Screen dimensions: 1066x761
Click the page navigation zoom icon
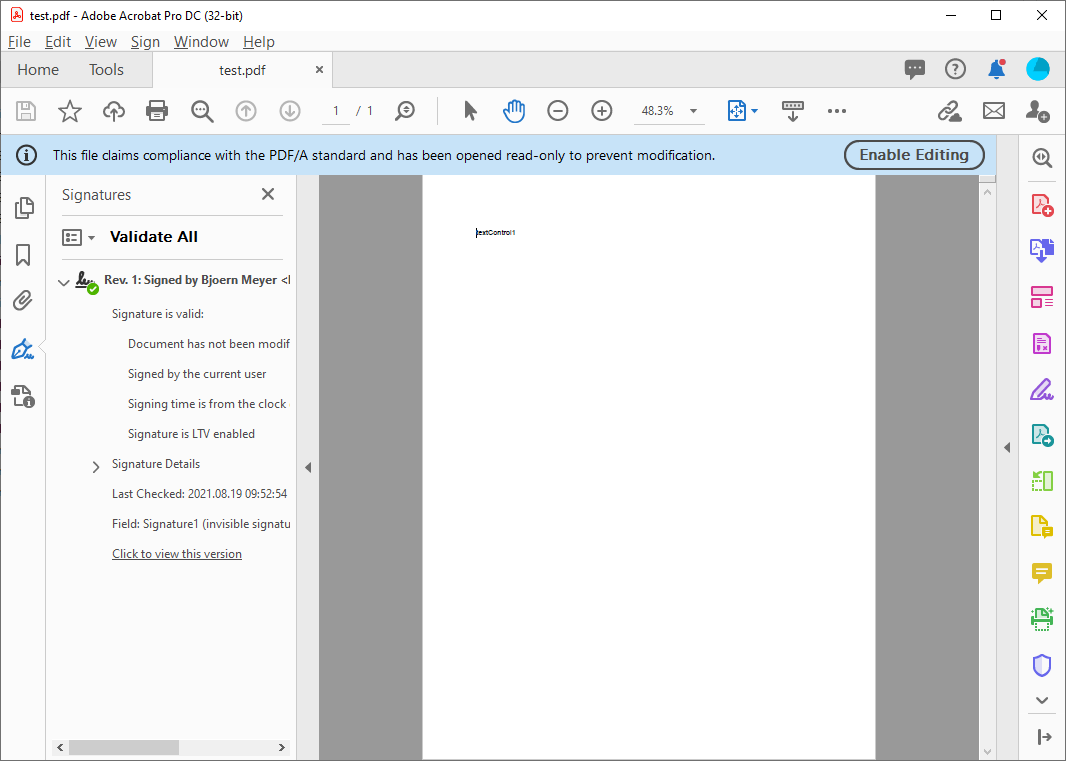405,111
